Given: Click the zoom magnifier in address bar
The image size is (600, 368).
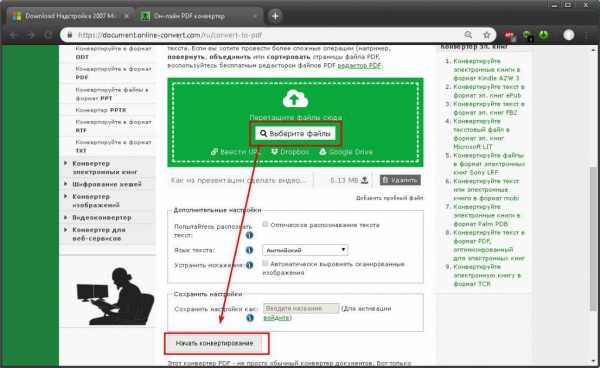Looking at the screenshot, I should (x=468, y=35).
